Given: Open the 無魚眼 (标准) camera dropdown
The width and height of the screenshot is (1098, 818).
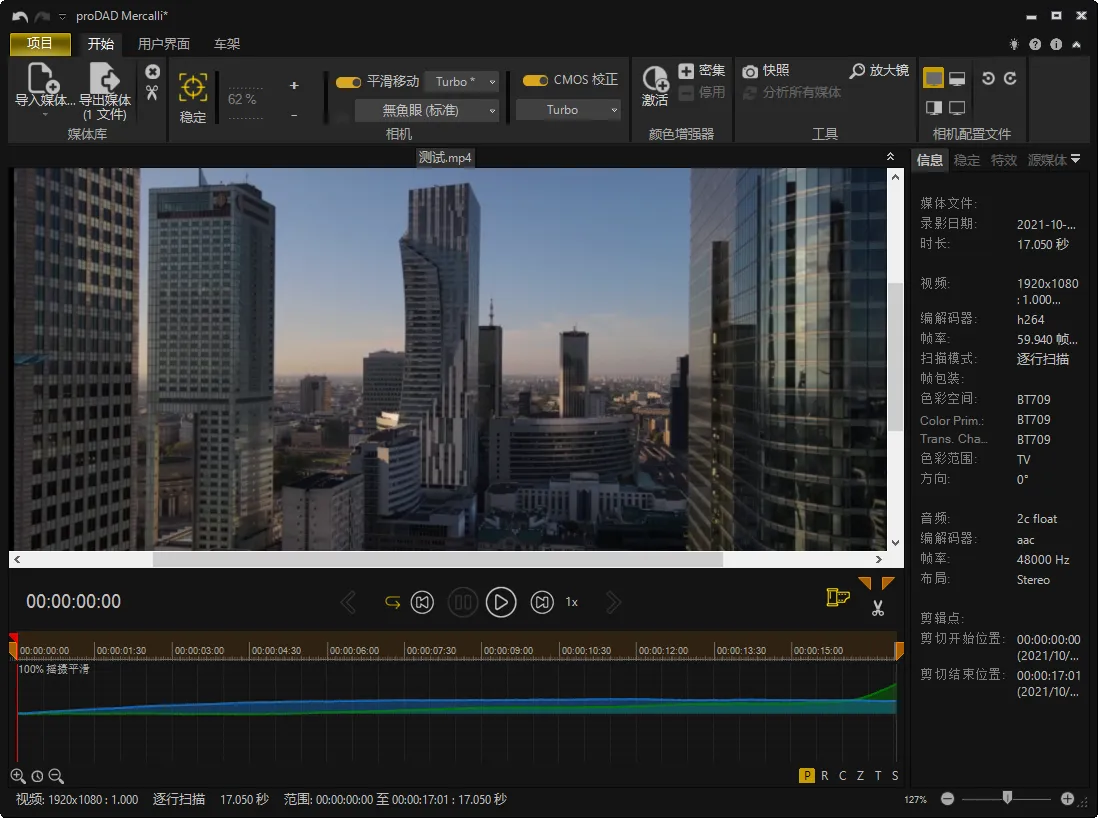Looking at the screenshot, I should 427,110.
